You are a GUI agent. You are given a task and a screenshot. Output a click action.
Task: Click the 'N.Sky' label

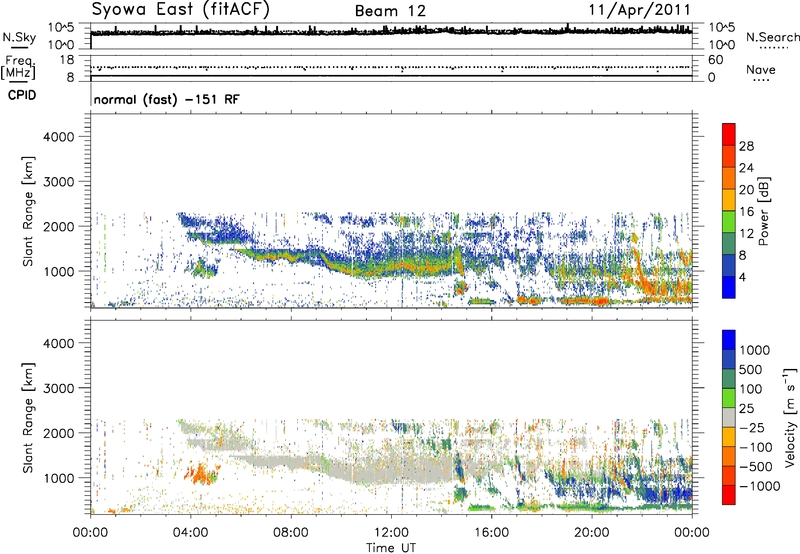19,37
